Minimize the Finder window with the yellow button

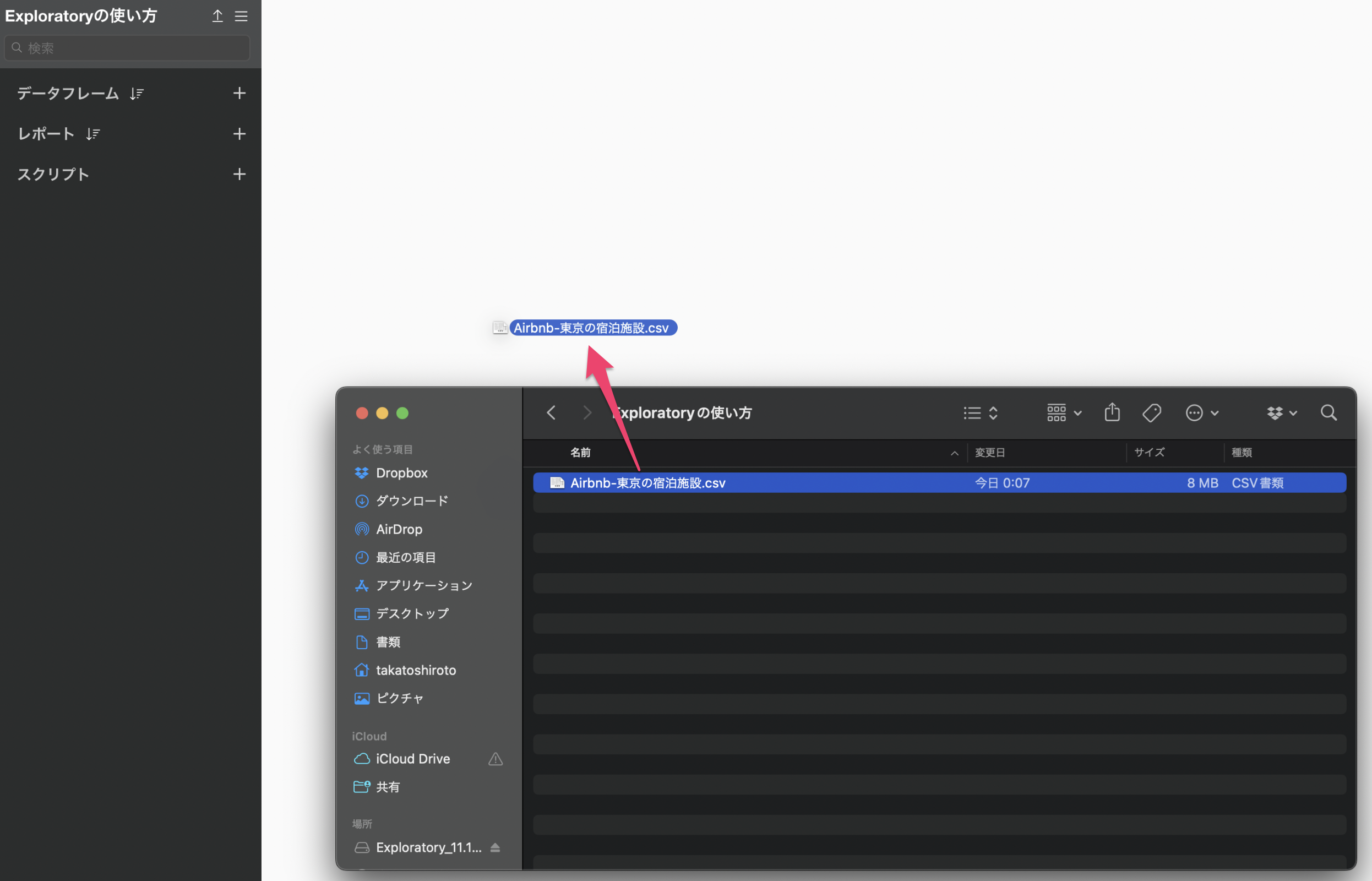(382, 413)
